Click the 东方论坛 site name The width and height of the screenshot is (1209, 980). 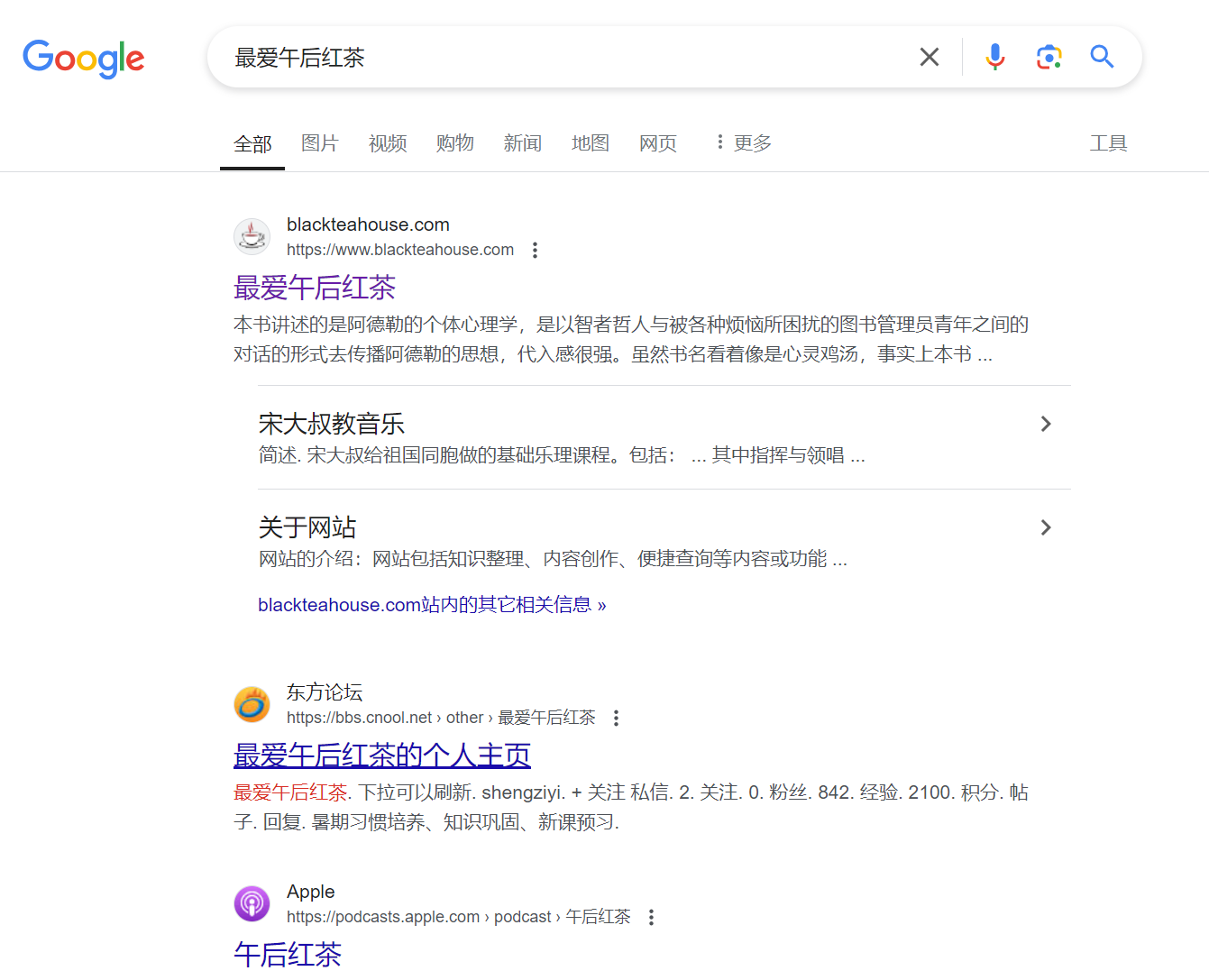325,692
